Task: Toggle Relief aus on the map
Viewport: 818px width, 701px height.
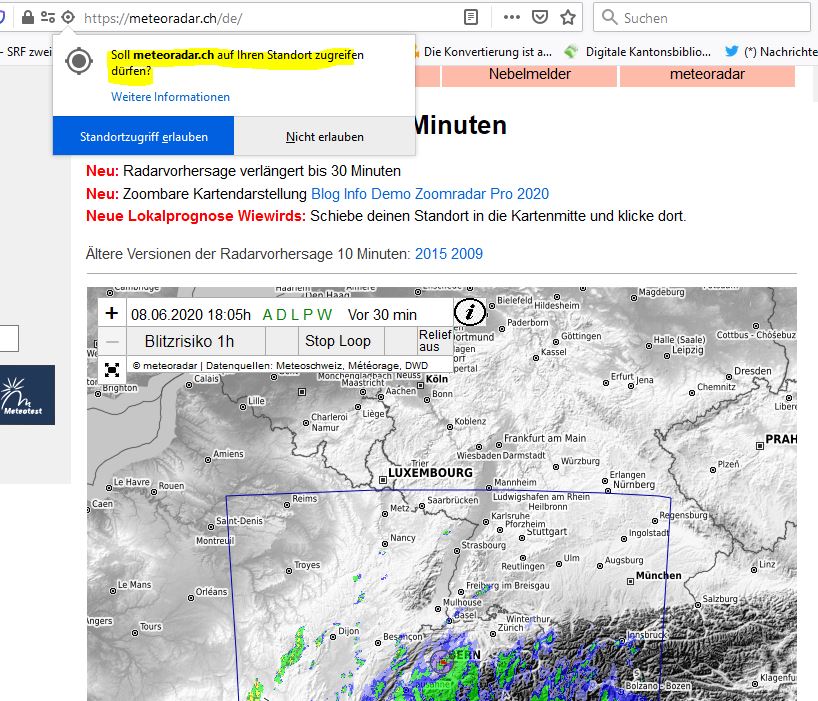Action: click(x=435, y=341)
